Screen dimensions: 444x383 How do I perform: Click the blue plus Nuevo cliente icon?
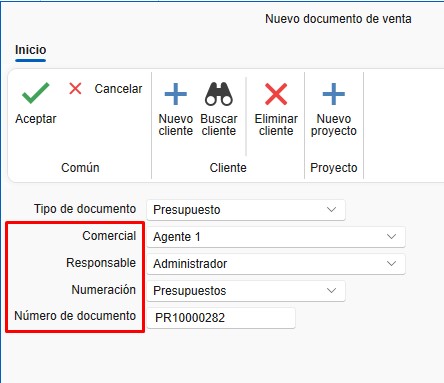click(176, 94)
